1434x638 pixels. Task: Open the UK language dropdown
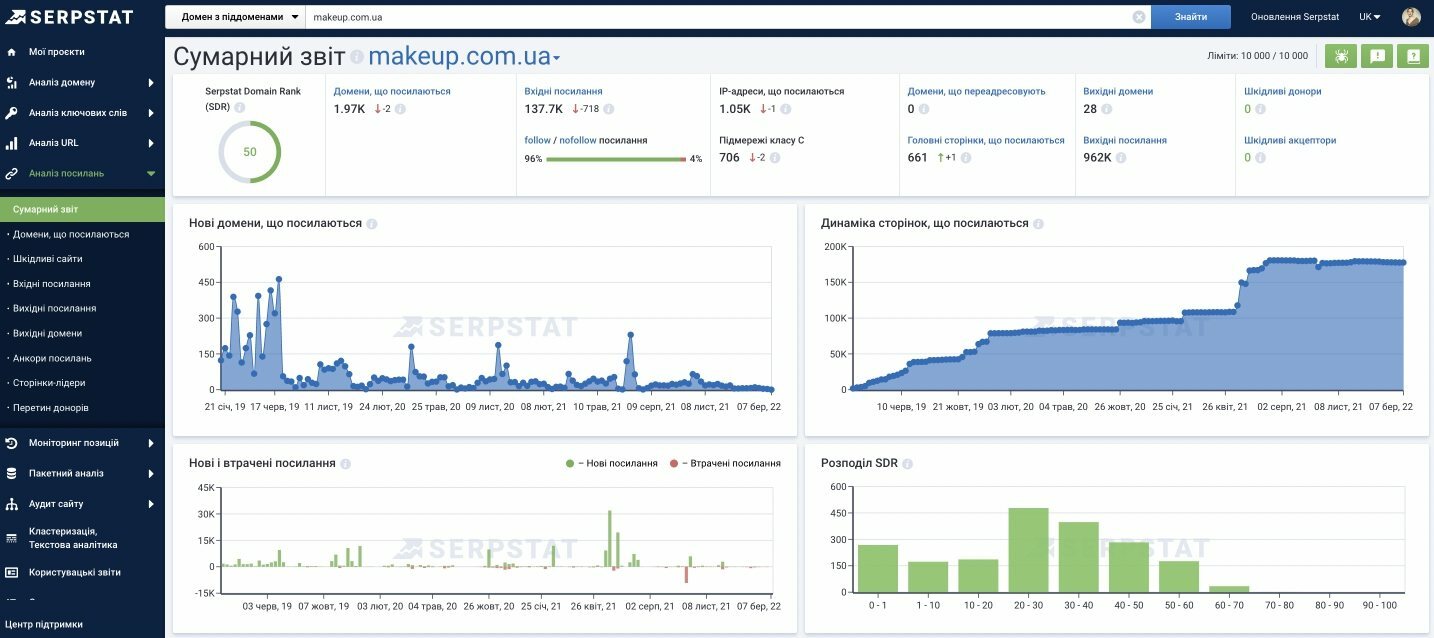click(1369, 17)
